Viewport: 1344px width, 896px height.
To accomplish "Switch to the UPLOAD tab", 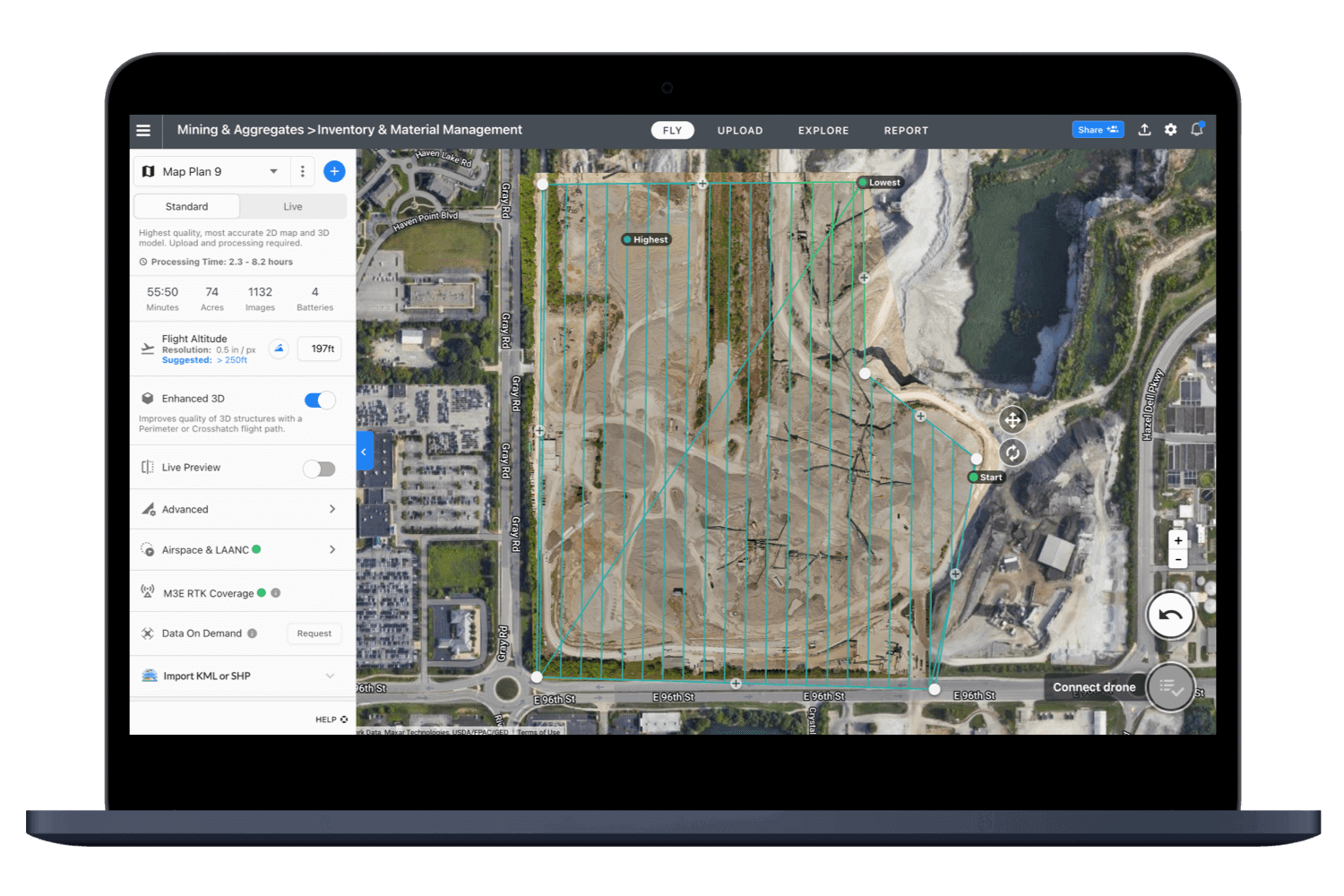I will click(739, 130).
